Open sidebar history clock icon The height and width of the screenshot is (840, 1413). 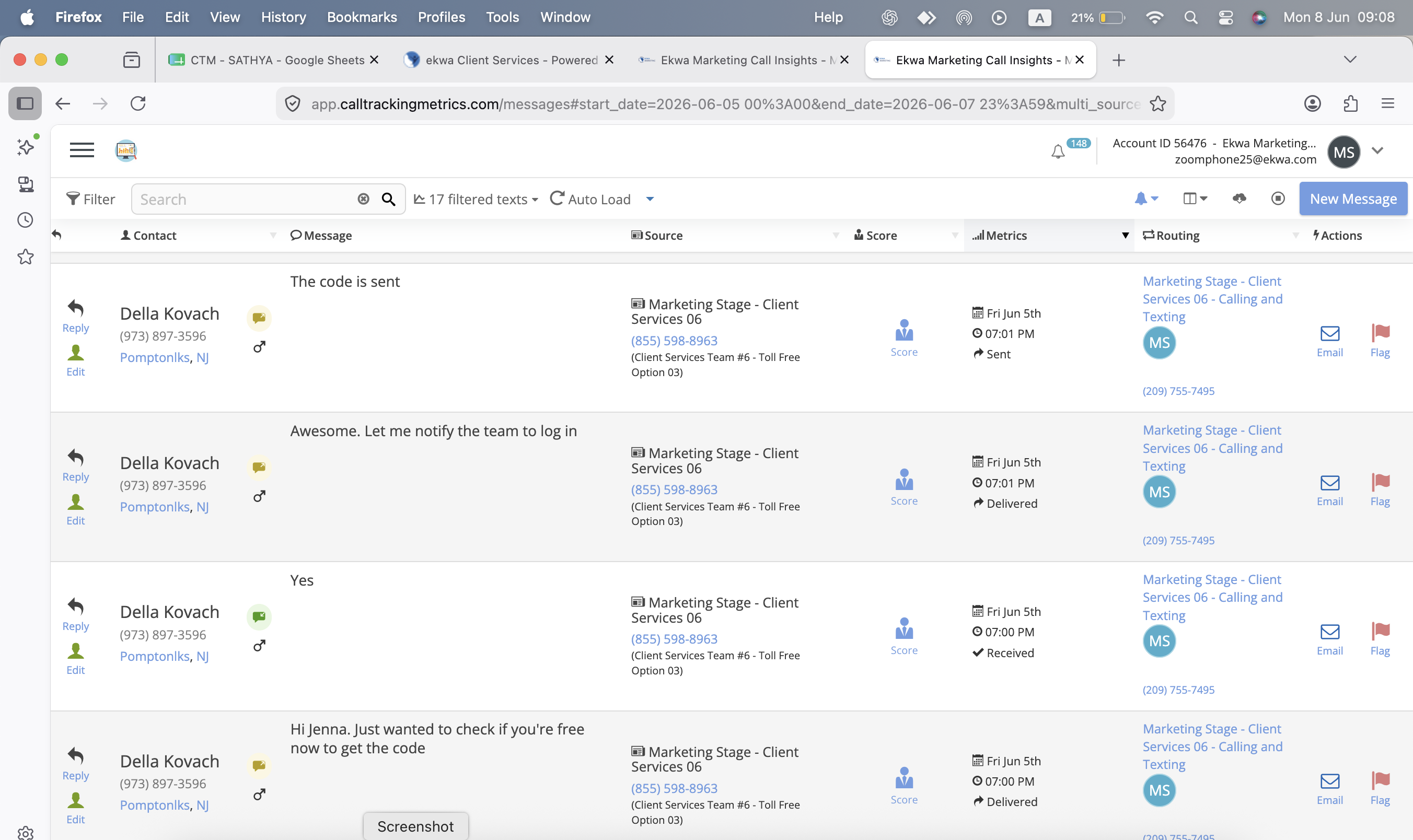(26, 220)
